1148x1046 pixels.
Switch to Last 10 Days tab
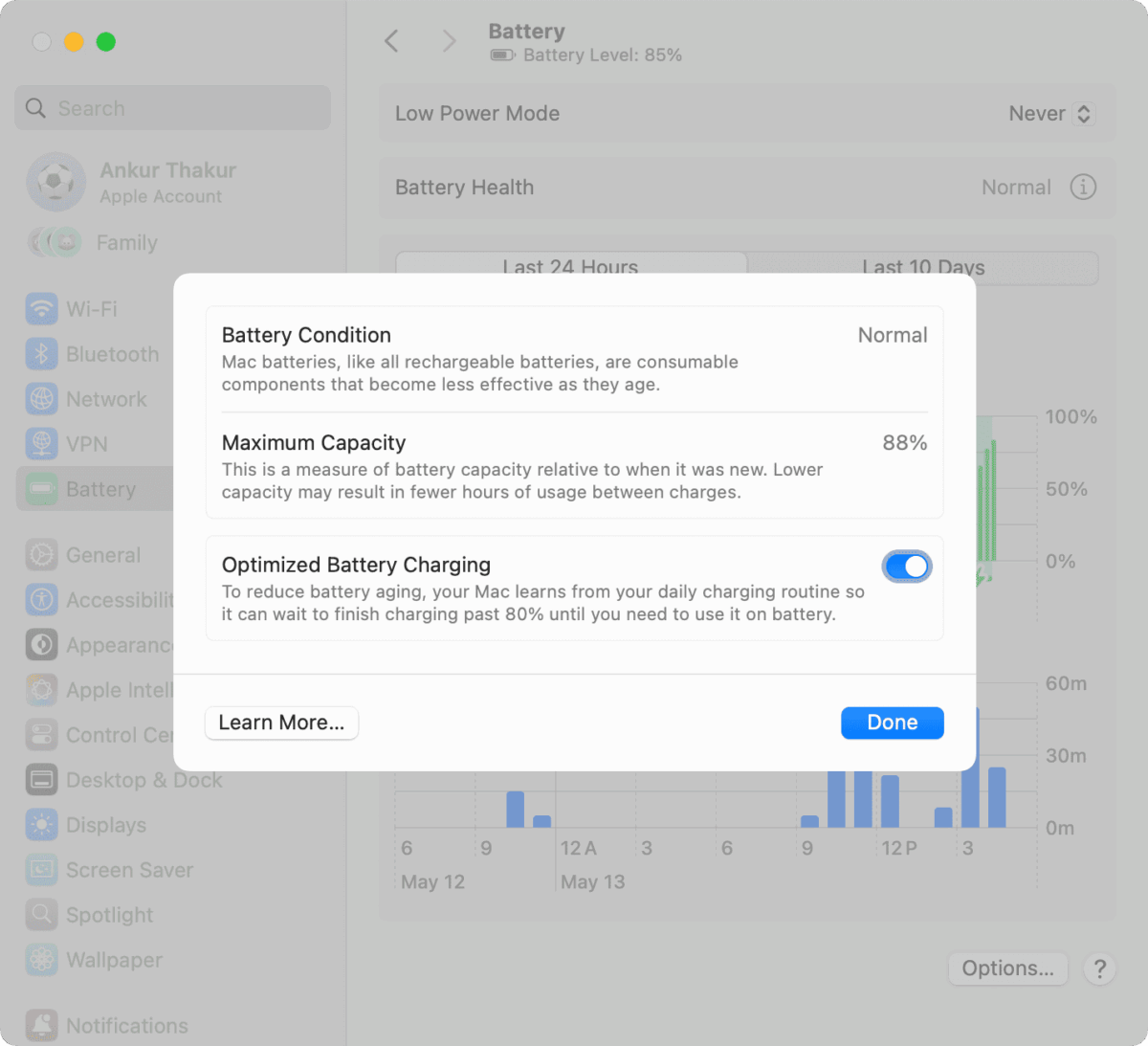coord(923,266)
